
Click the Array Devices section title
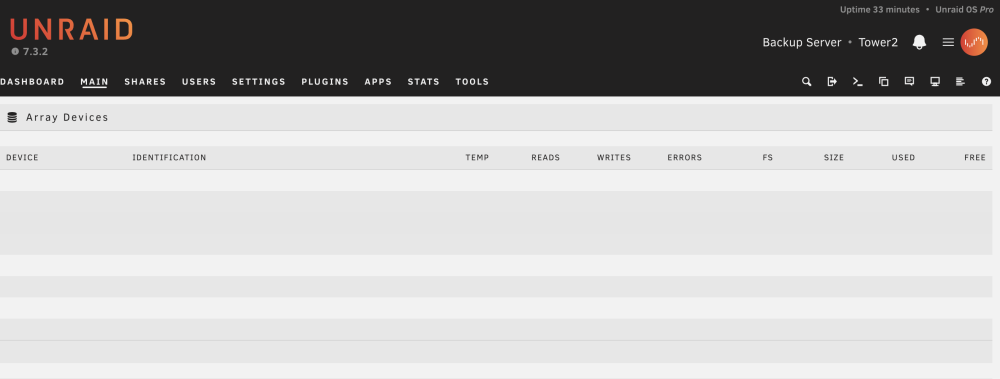67,117
